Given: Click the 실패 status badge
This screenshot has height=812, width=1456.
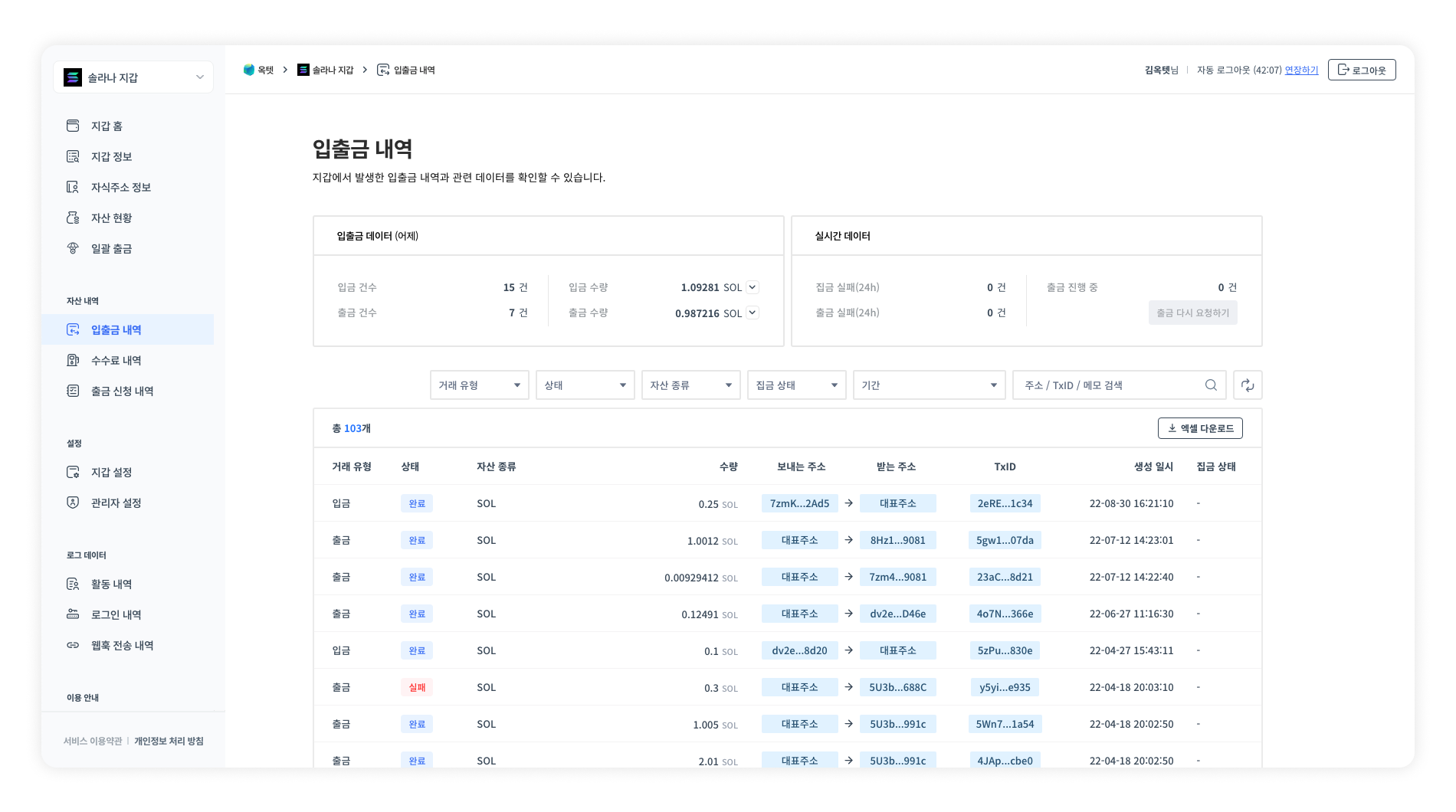Looking at the screenshot, I should [x=417, y=687].
